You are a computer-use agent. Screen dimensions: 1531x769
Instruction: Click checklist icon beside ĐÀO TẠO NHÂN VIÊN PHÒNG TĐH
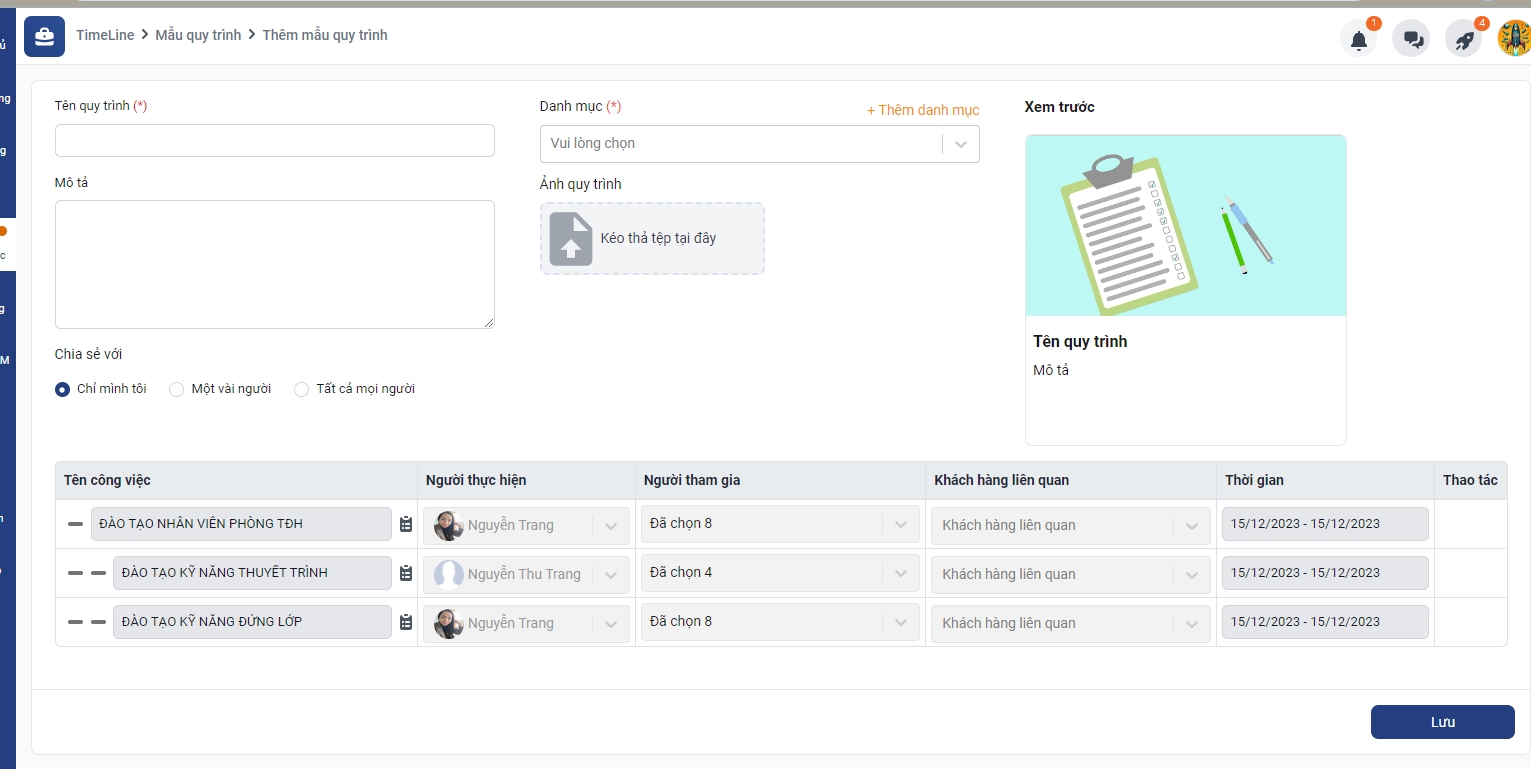pos(406,524)
